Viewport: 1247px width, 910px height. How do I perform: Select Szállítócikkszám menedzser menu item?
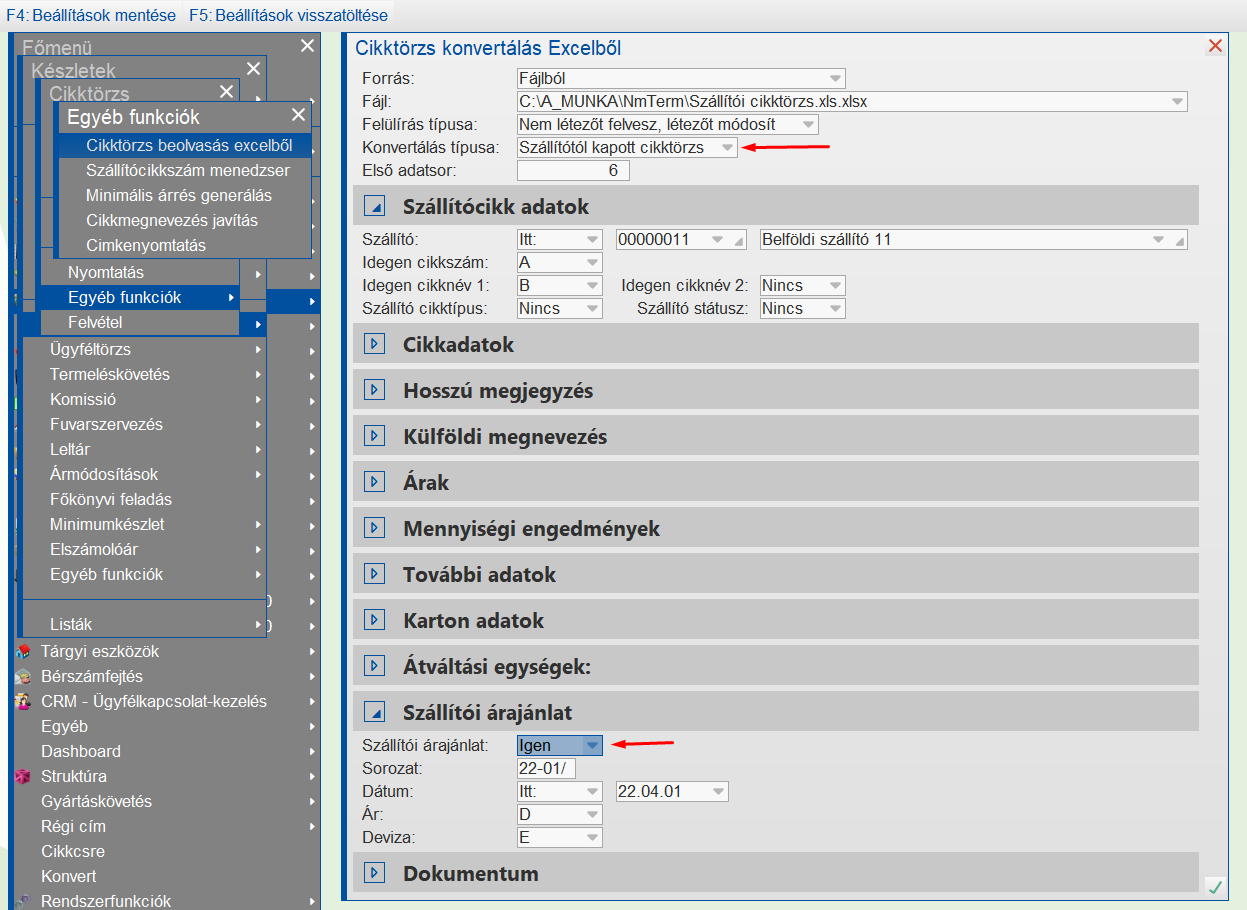tap(188, 171)
